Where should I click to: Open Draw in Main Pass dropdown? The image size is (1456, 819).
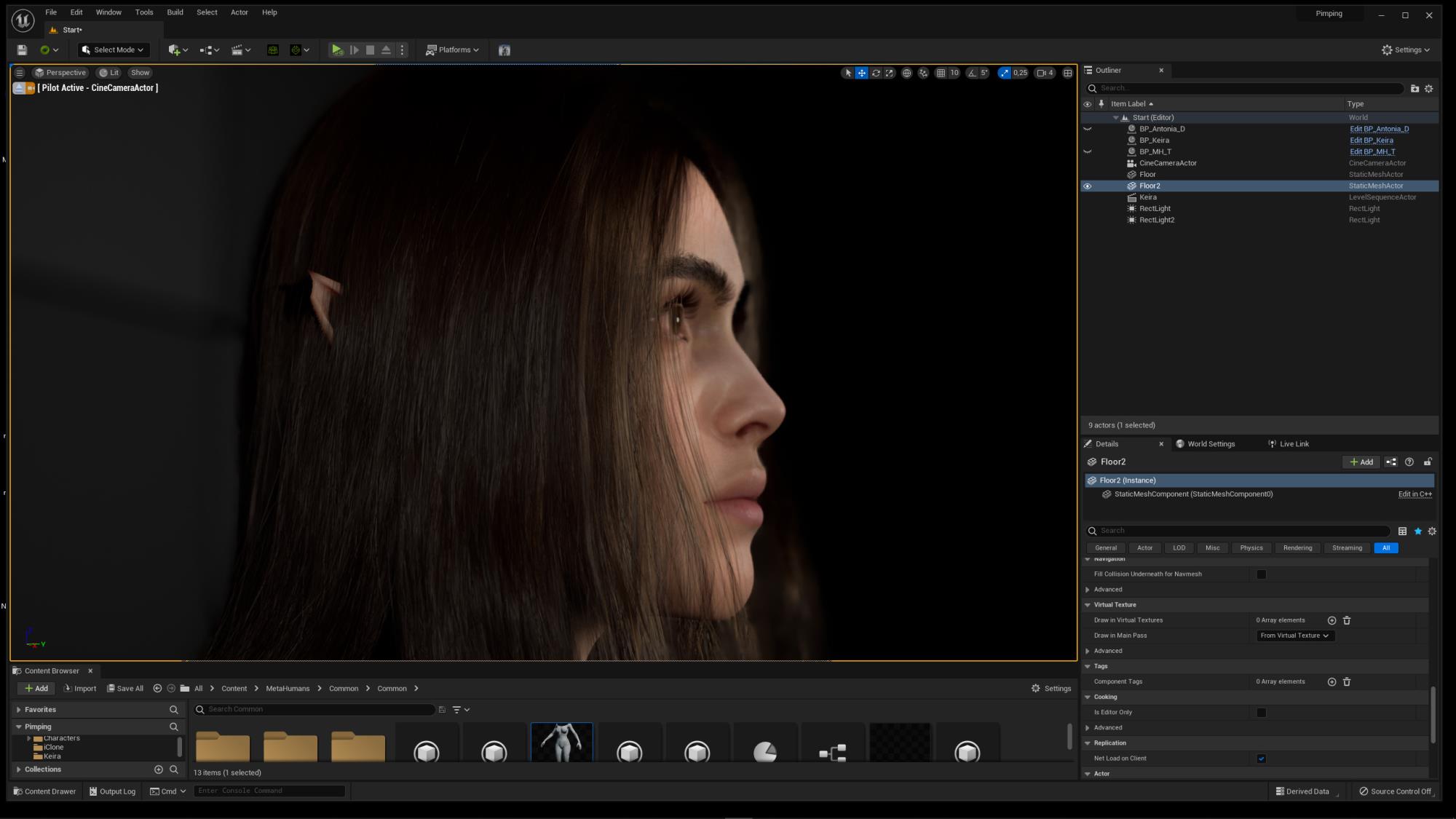pos(1295,636)
